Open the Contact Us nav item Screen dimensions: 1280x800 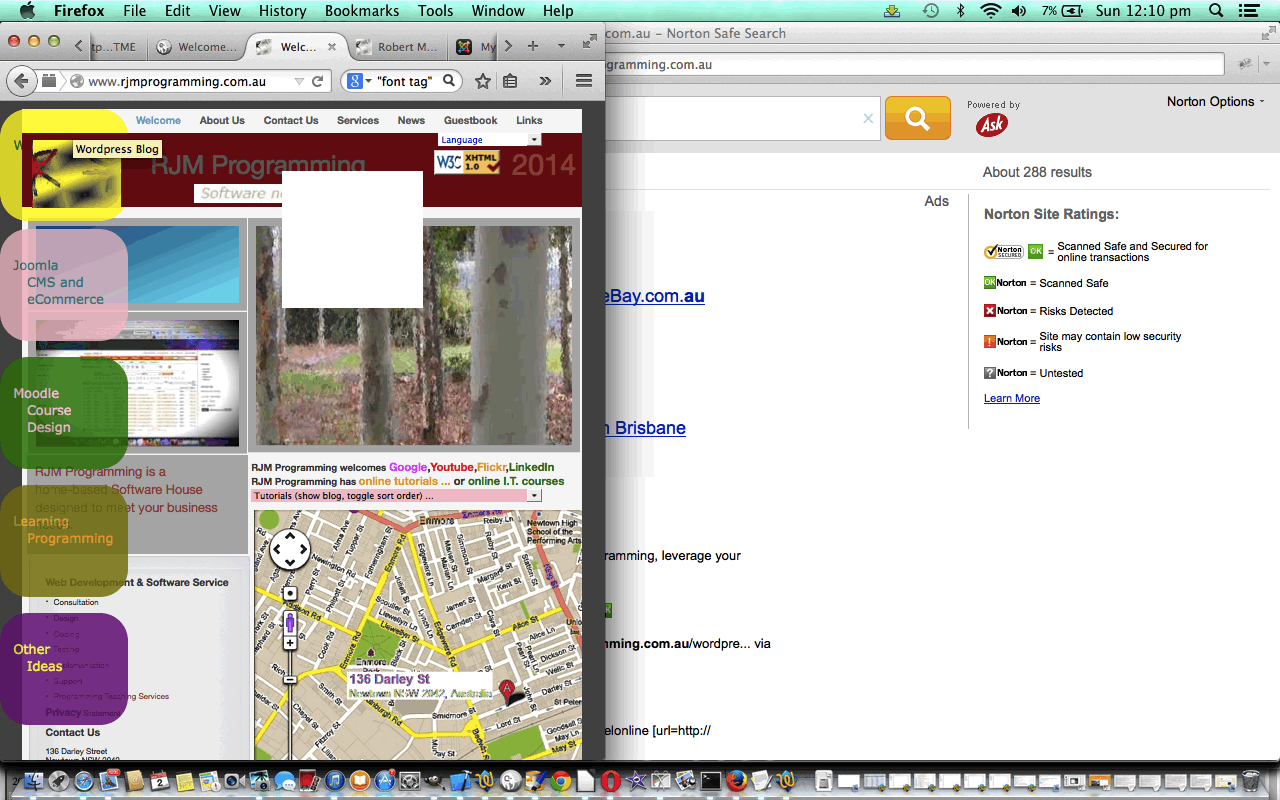(291, 120)
